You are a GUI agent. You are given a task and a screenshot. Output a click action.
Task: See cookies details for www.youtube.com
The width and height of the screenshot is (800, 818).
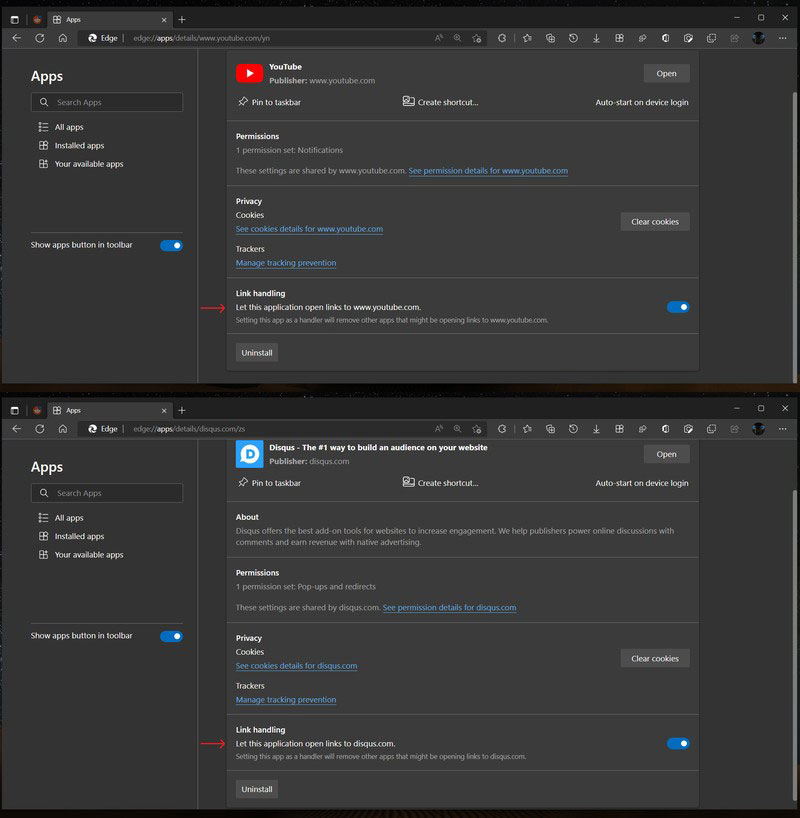click(x=309, y=229)
